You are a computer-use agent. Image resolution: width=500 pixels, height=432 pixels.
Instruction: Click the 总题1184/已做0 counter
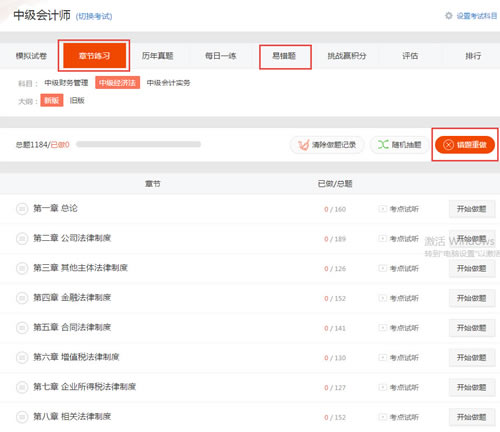click(43, 145)
